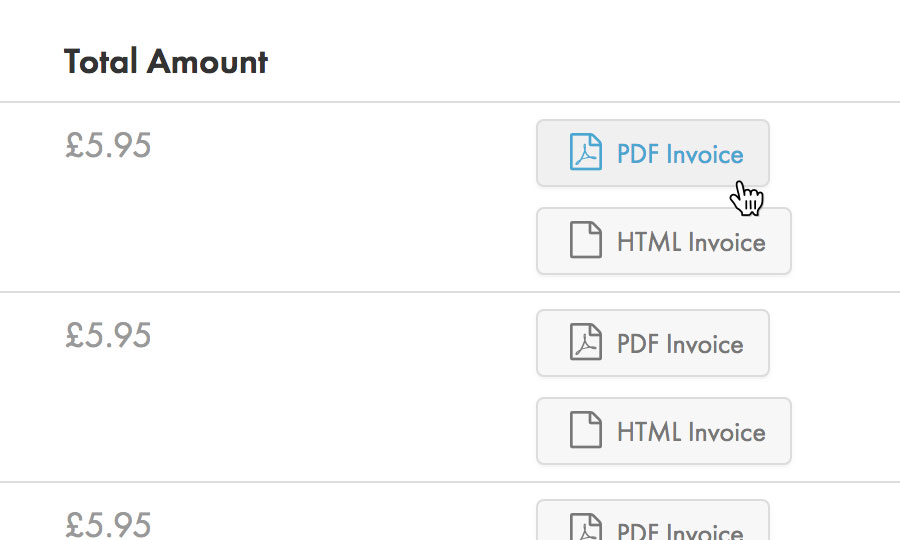Open the second row's HTML Invoice

click(664, 431)
